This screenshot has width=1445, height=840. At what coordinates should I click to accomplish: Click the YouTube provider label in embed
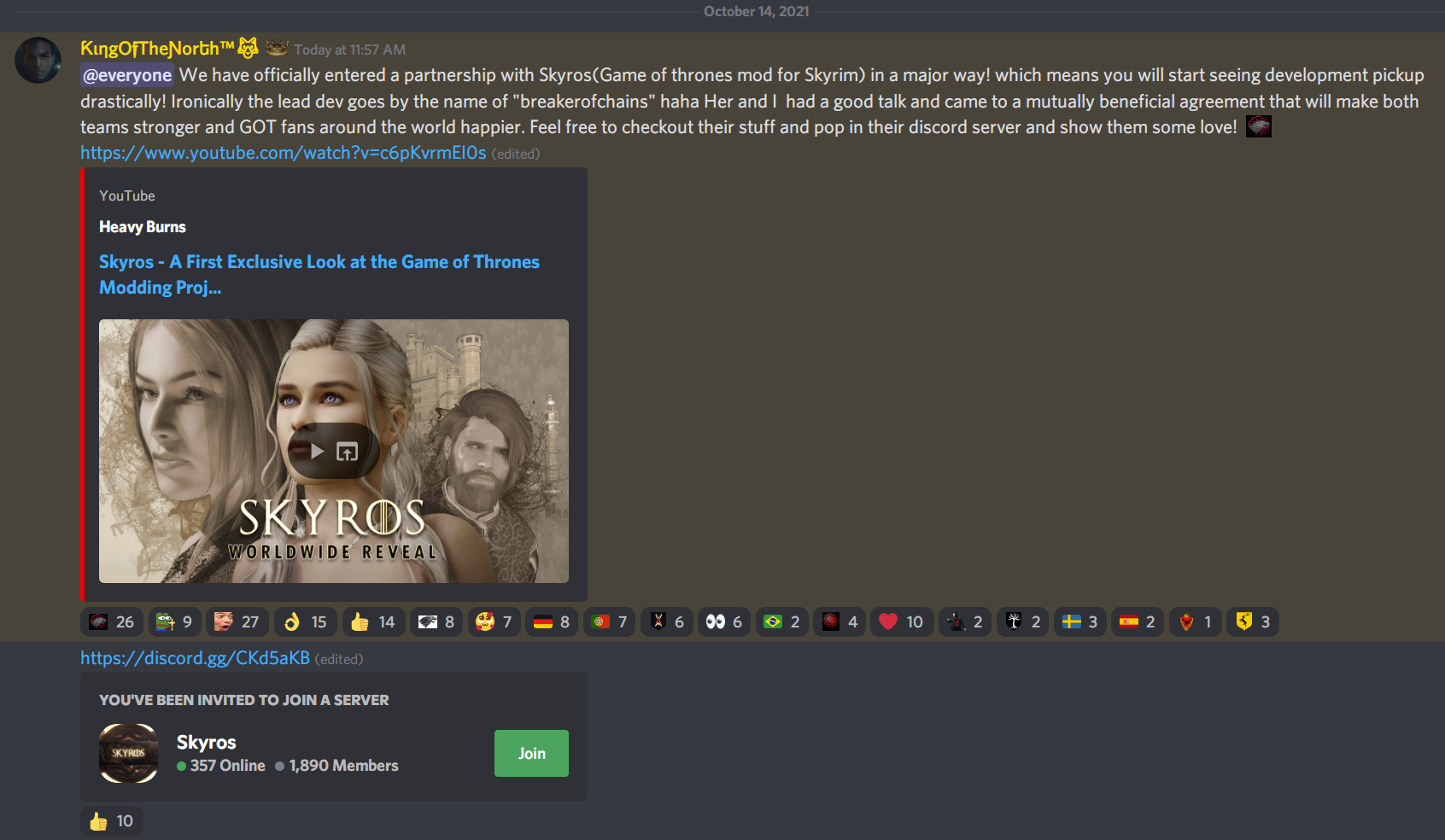[127, 195]
